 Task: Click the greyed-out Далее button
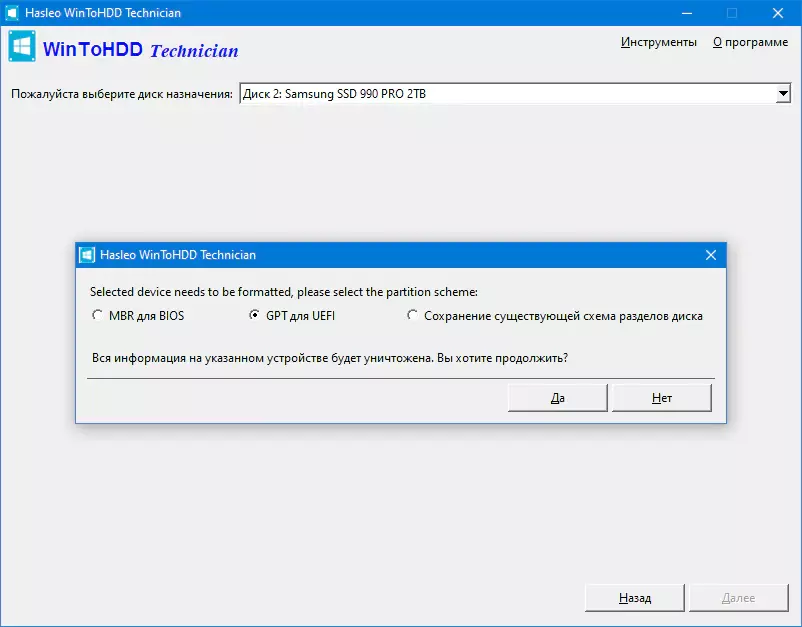point(739,598)
